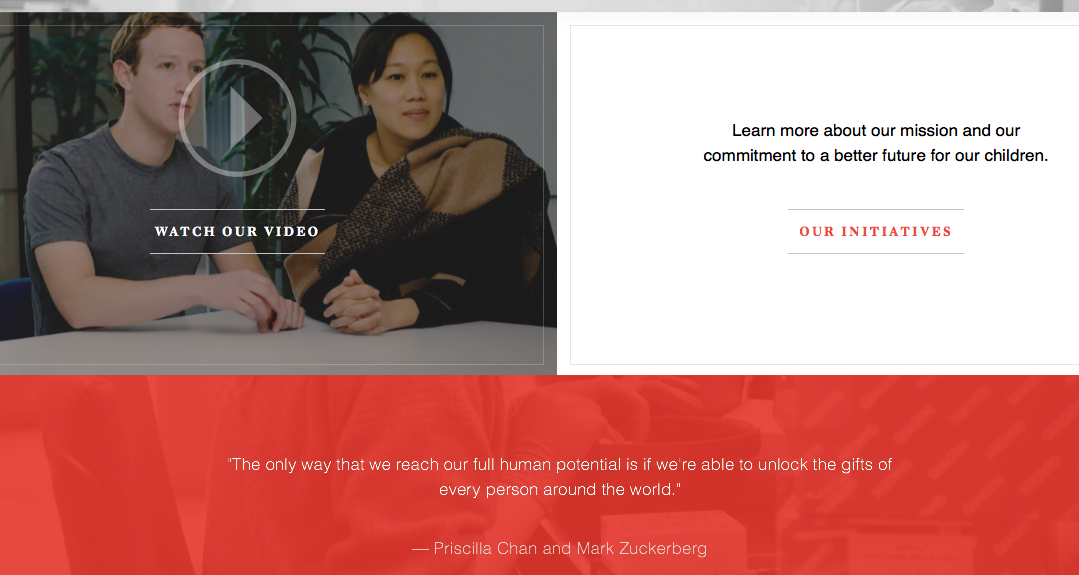Select the 'Learn more about our mission' line

[875, 131]
